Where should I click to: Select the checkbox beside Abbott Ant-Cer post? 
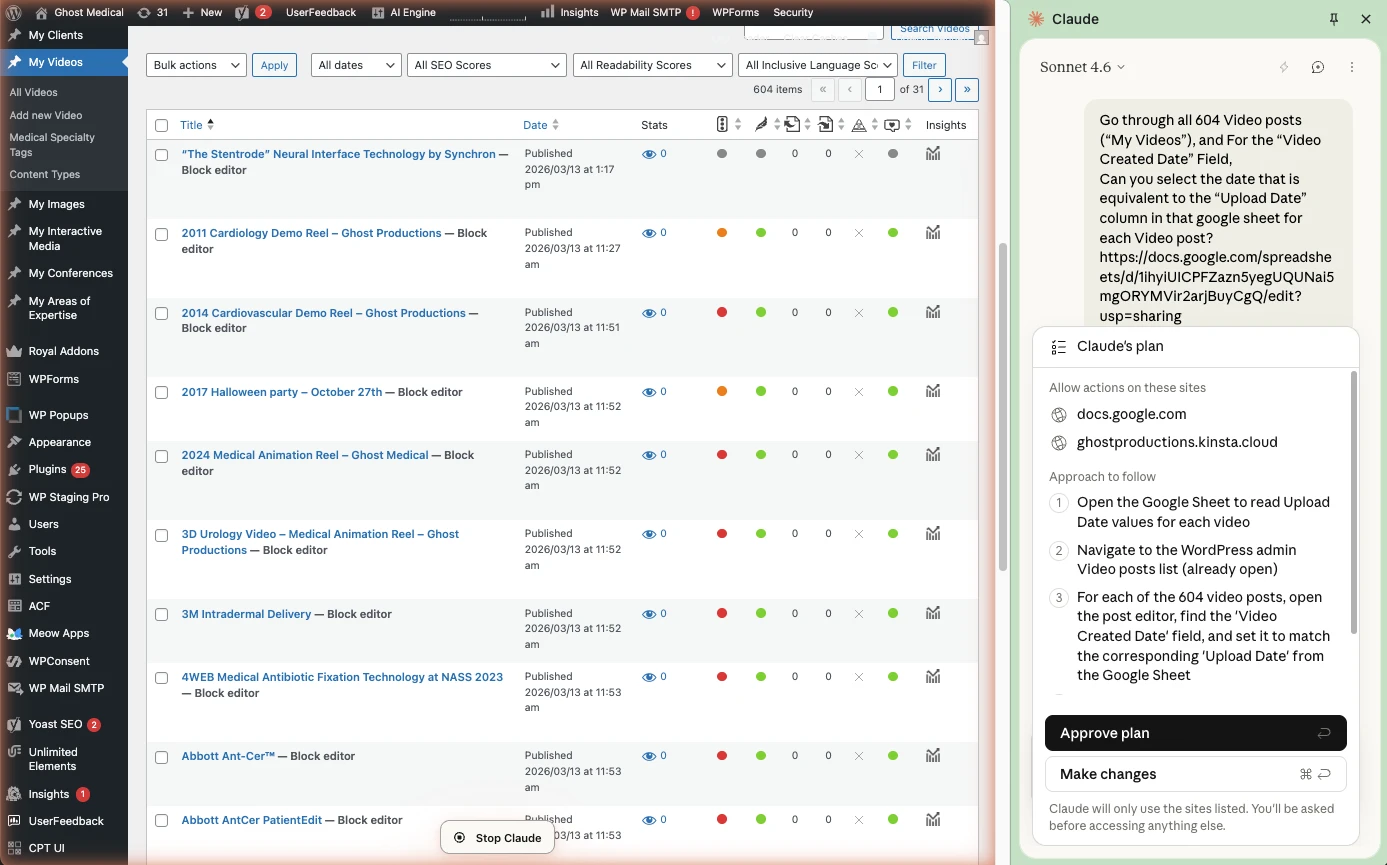tap(161, 757)
